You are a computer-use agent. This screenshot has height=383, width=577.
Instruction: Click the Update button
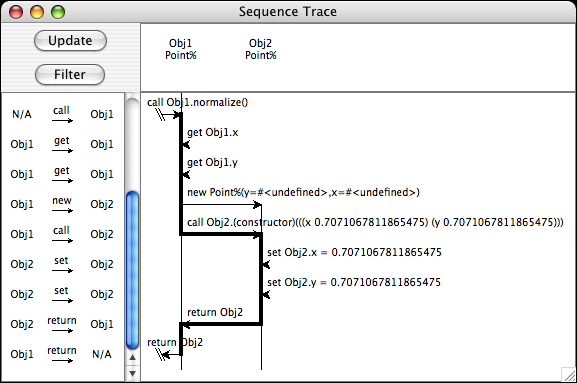pyautogui.click(x=70, y=40)
